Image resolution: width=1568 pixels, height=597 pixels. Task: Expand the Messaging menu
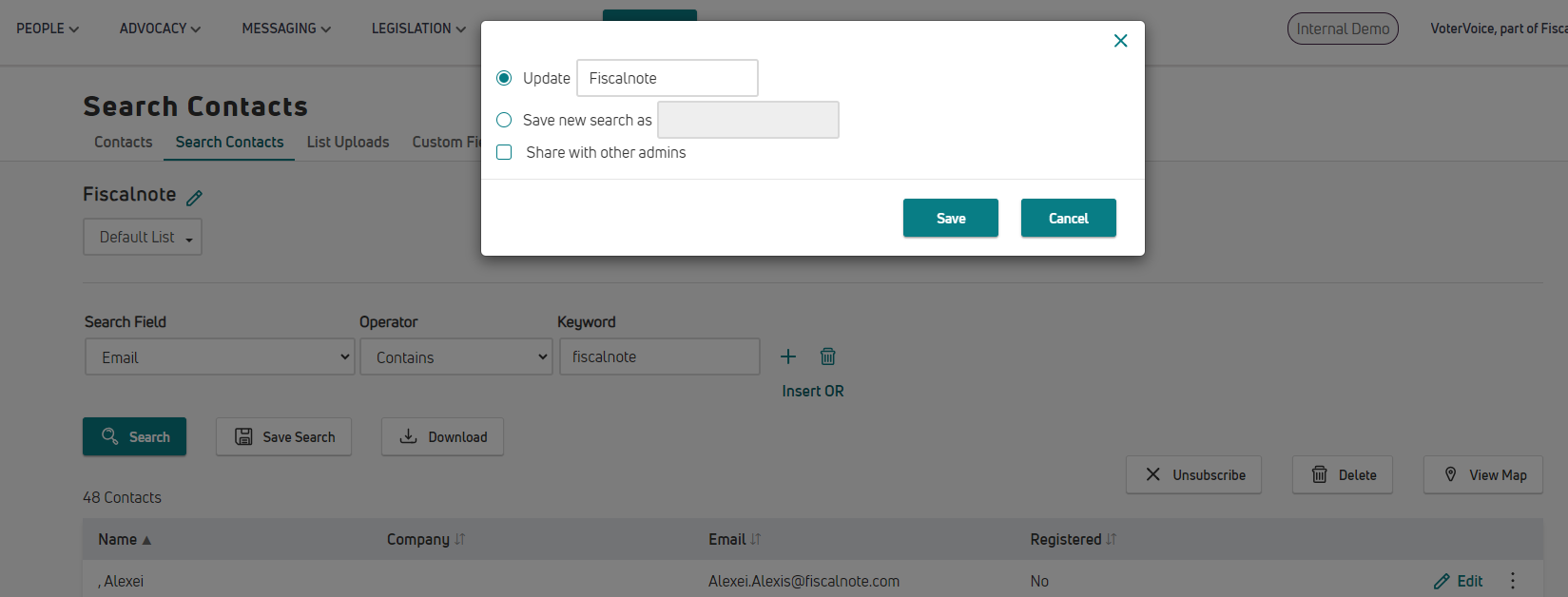point(286,29)
